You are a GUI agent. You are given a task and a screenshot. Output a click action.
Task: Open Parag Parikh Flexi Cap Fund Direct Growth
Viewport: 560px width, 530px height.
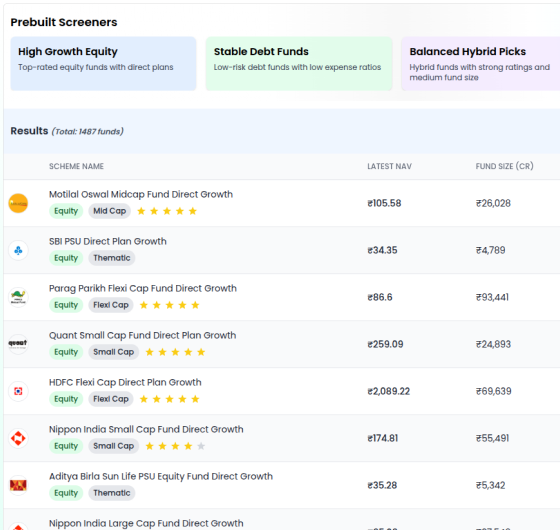[x=142, y=288]
